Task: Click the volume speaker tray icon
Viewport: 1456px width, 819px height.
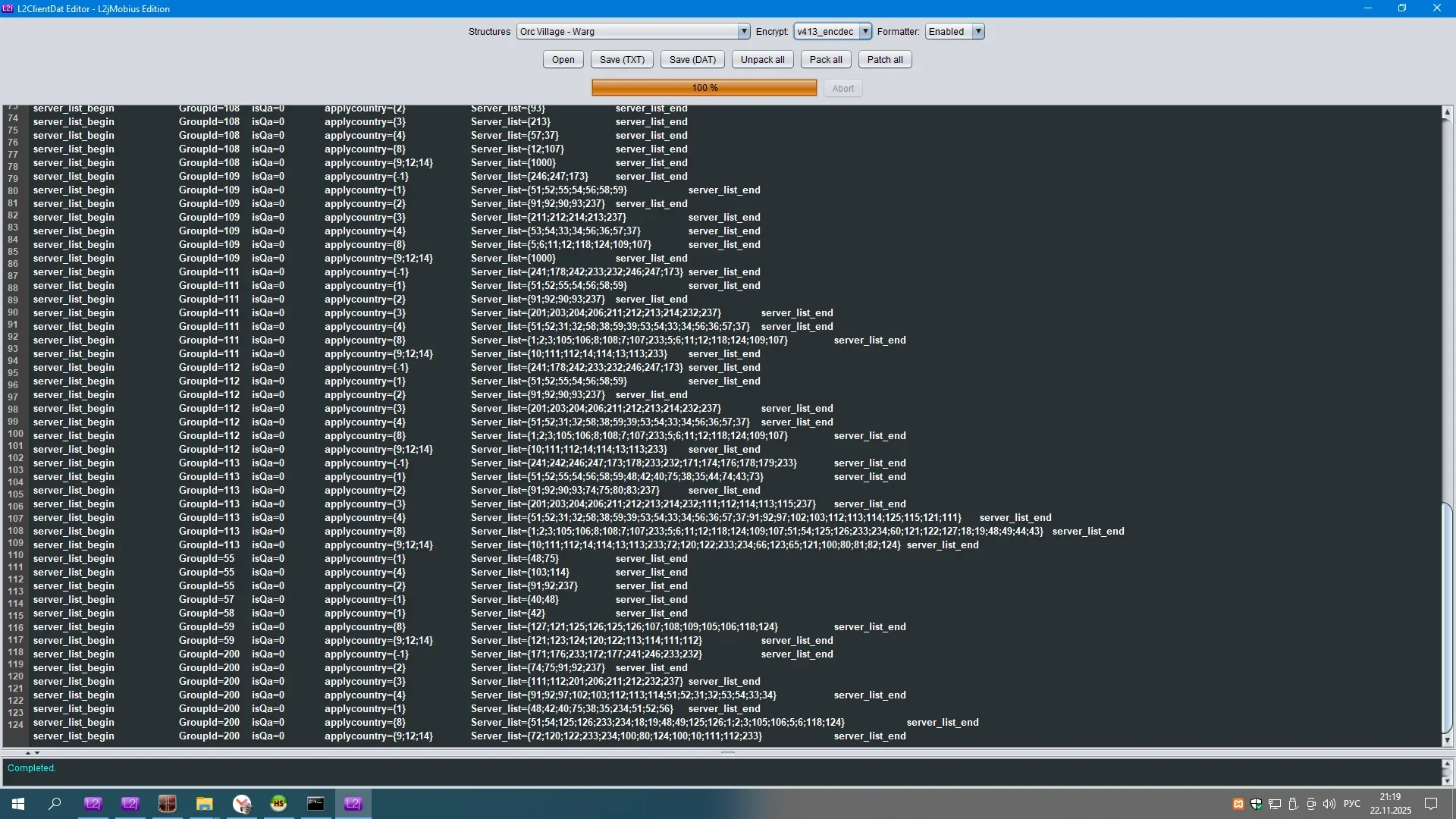Action: pyautogui.click(x=1329, y=804)
